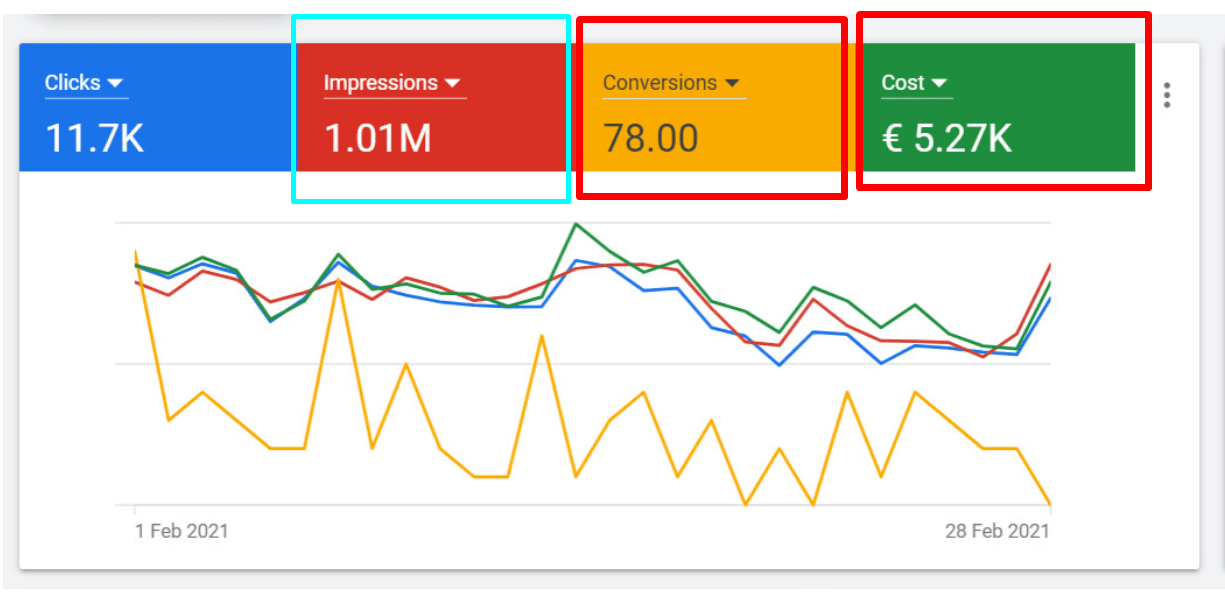Open the three-dot more options menu

pyautogui.click(x=1166, y=96)
